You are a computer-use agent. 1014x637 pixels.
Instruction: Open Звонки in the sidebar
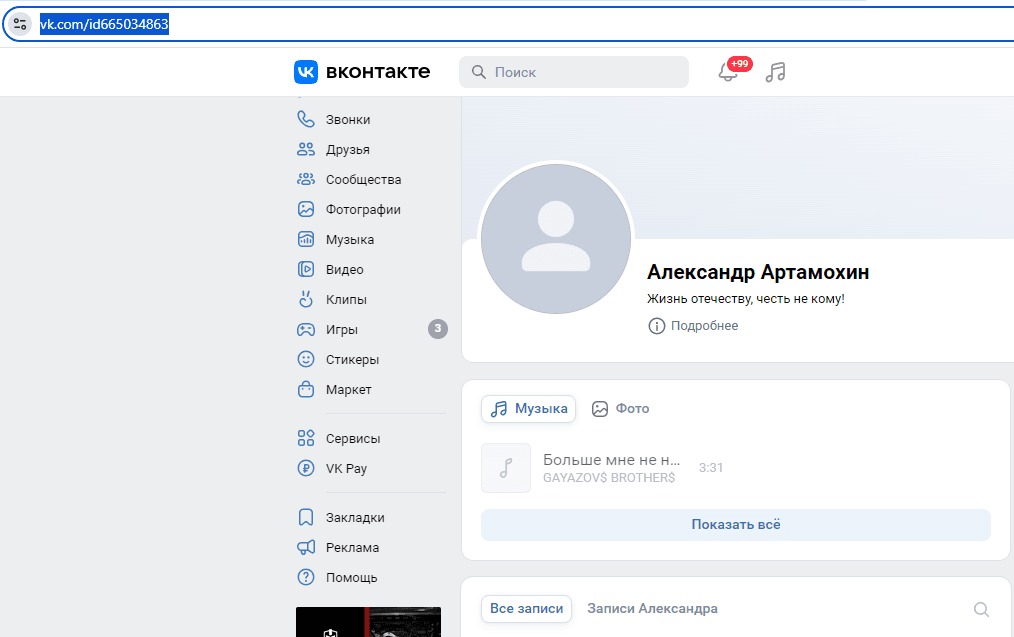point(348,120)
